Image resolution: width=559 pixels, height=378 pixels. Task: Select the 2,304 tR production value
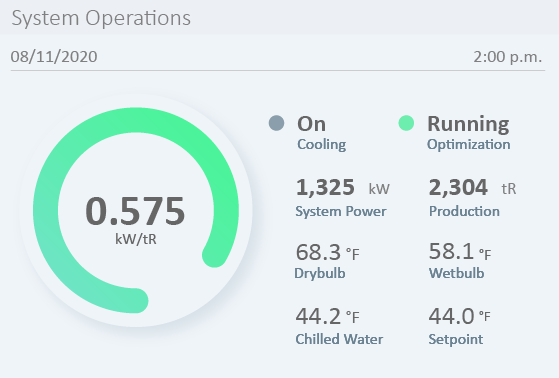pos(472,187)
